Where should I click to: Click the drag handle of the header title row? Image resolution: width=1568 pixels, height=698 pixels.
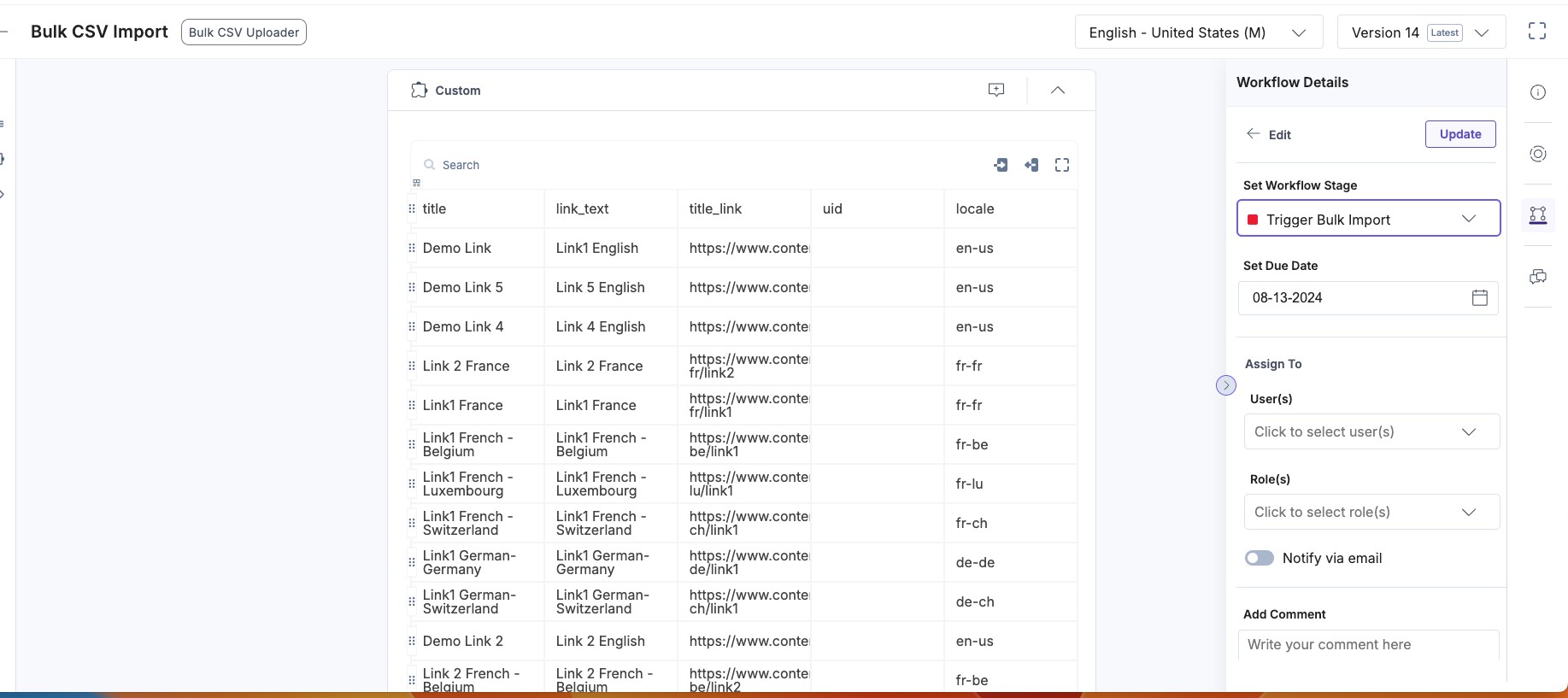(x=412, y=208)
